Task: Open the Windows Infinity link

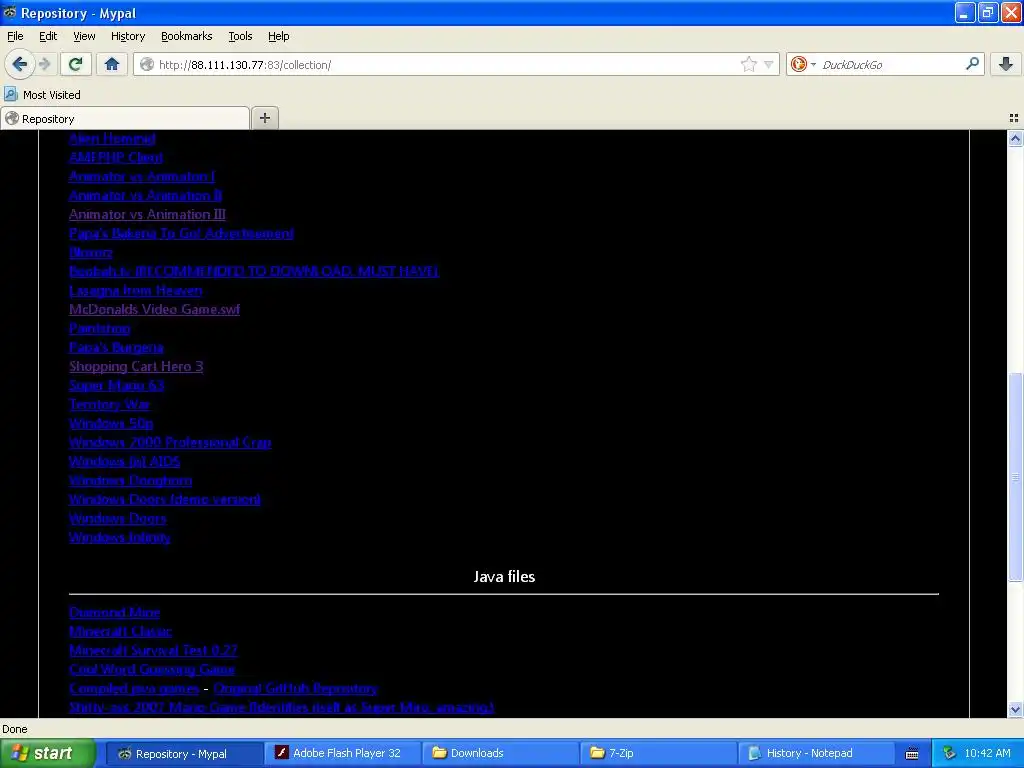Action: point(120,537)
